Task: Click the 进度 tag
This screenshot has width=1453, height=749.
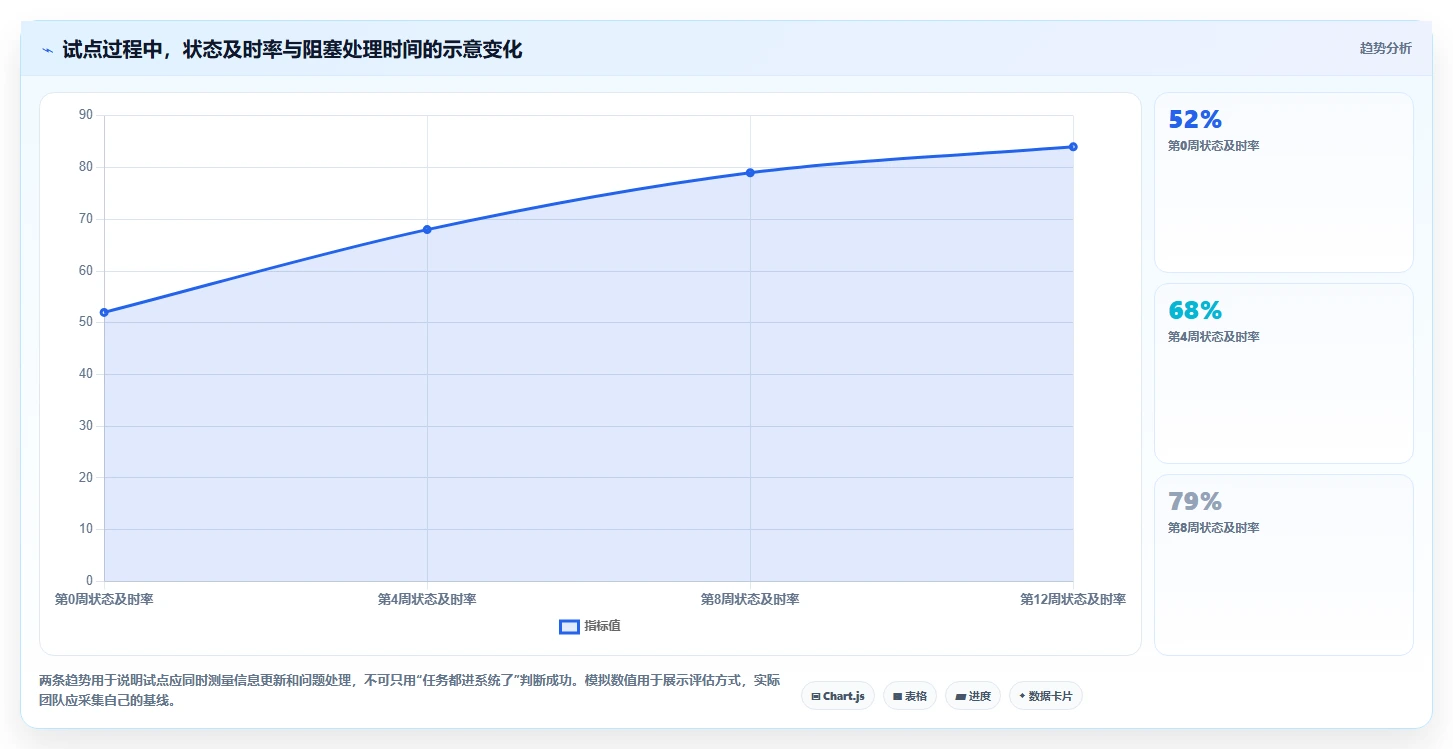Action: pyautogui.click(x=973, y=696)
